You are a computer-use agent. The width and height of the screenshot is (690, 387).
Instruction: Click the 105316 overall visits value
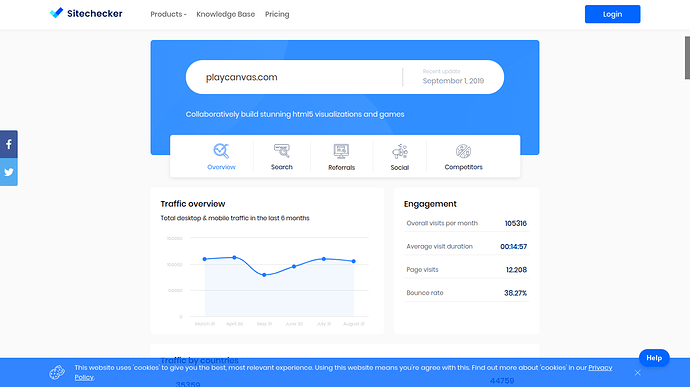pyautogui.click(x=515, y=223)
